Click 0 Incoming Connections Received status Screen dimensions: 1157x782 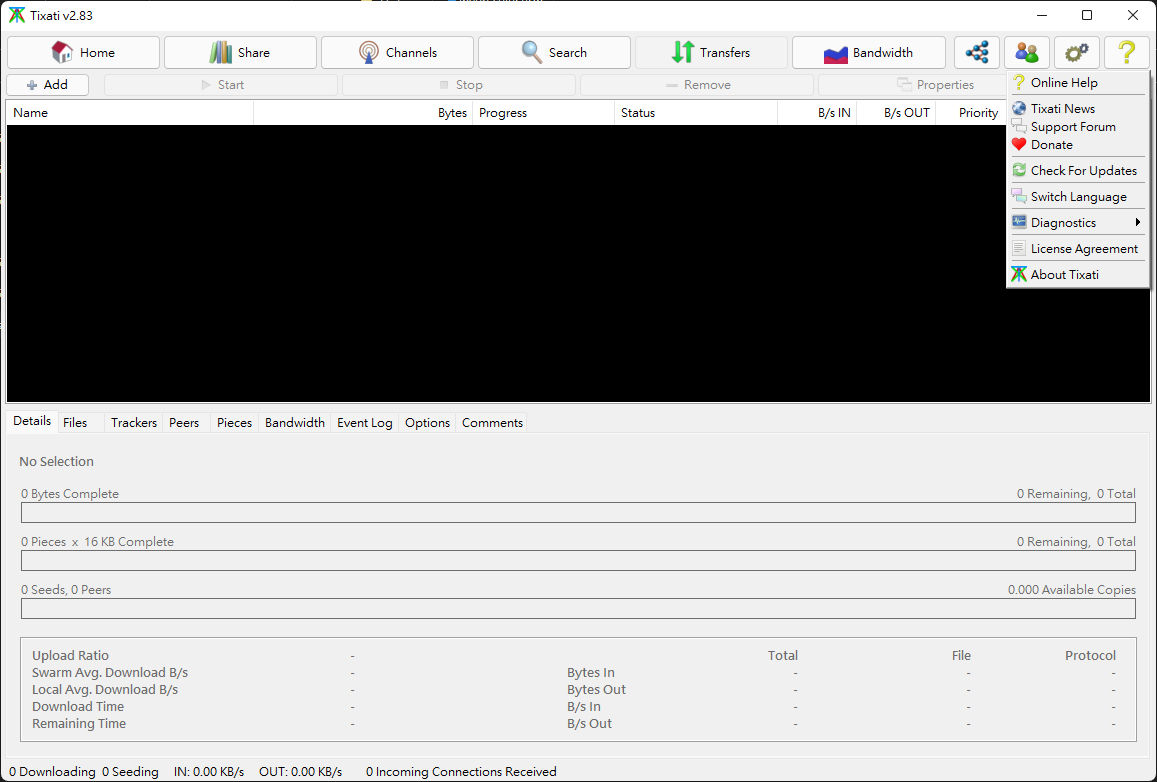tap(461, 772)
